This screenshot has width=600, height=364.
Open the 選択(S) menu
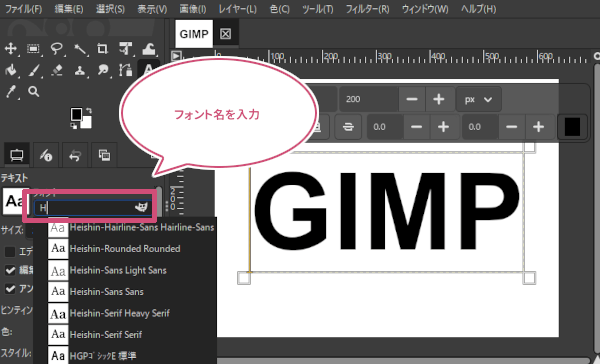(x=110, y=9)
